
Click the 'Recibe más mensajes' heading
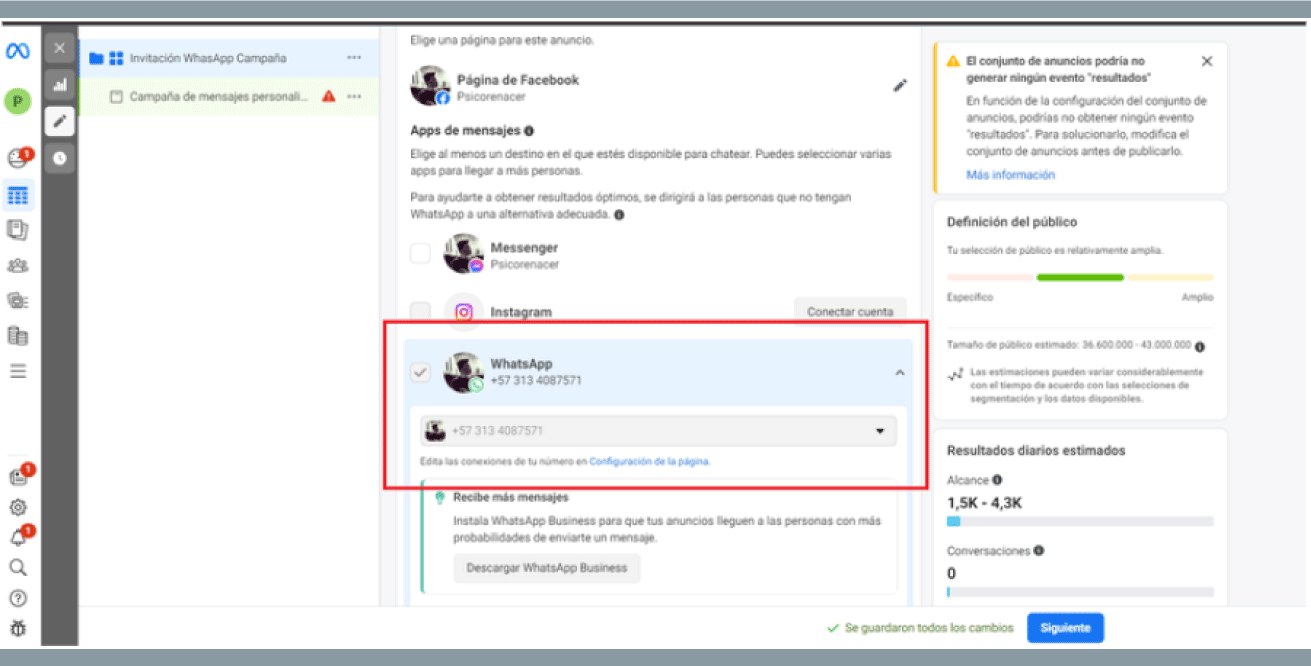(511, 497)
